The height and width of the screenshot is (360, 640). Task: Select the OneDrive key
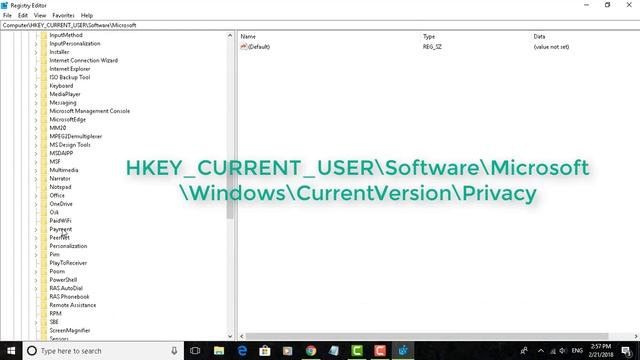point(61,204)
